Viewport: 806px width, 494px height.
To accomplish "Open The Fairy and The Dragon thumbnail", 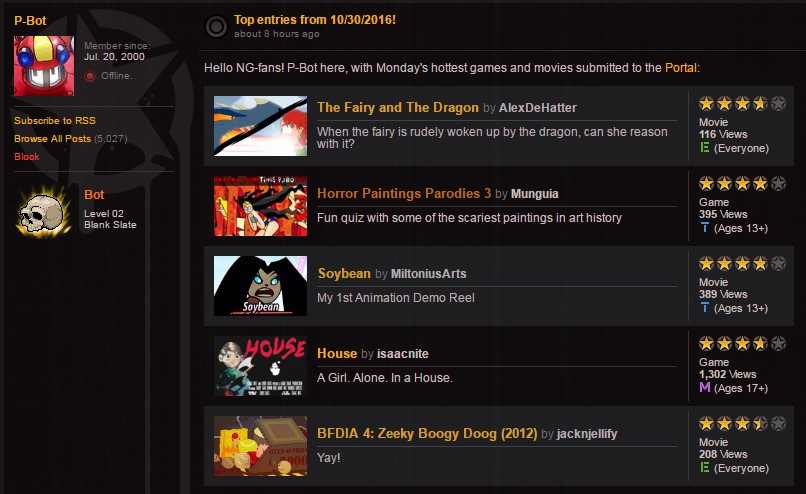I will click(261, 126).
